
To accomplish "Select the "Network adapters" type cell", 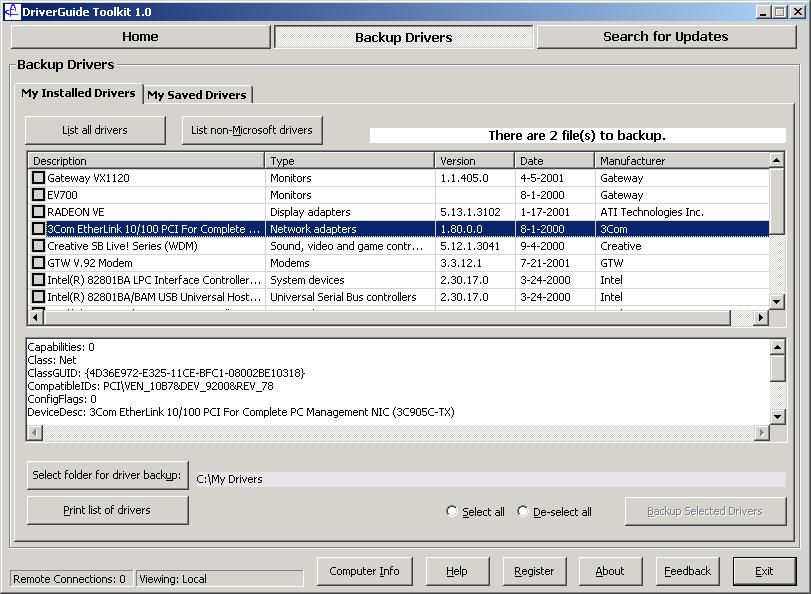I will click(x=350, y=229).
